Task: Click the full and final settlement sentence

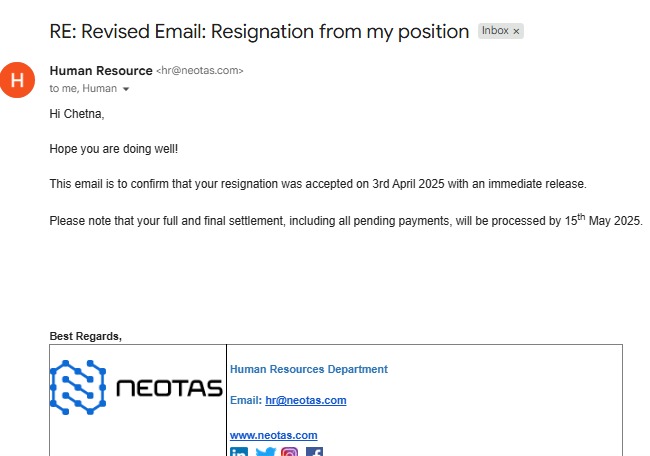Action: [345, 220]
